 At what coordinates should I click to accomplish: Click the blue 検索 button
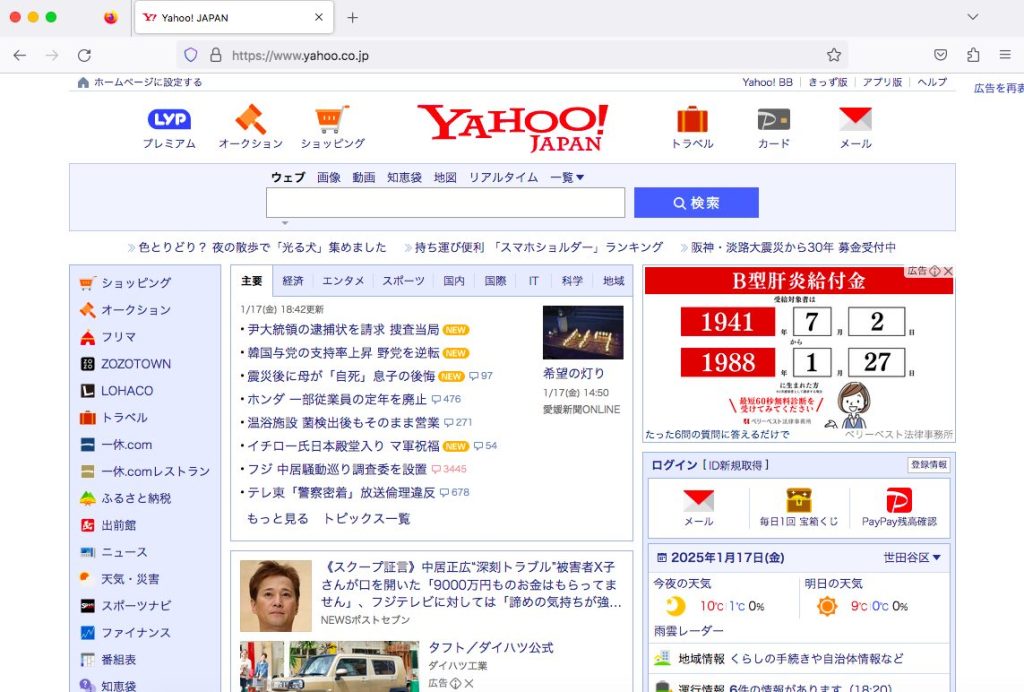point(696,202)
